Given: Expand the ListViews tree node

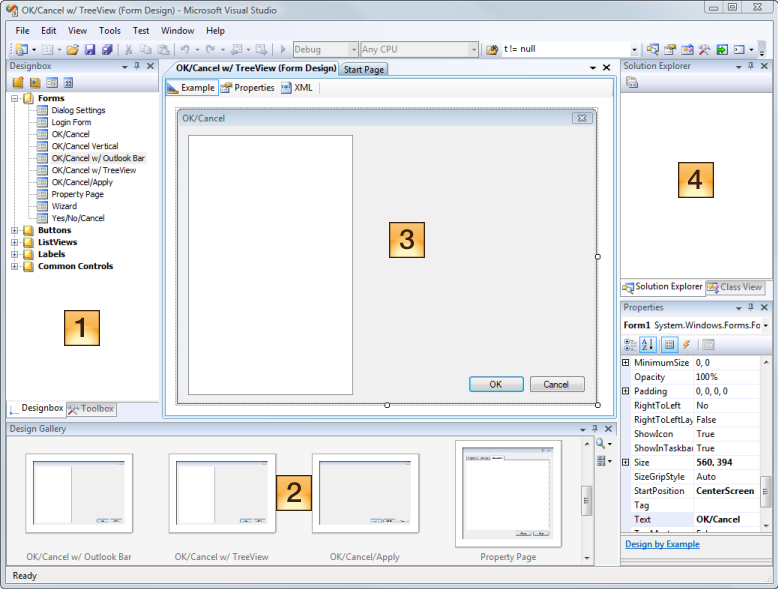Looking at the screenshot, I should coord(15,242).
